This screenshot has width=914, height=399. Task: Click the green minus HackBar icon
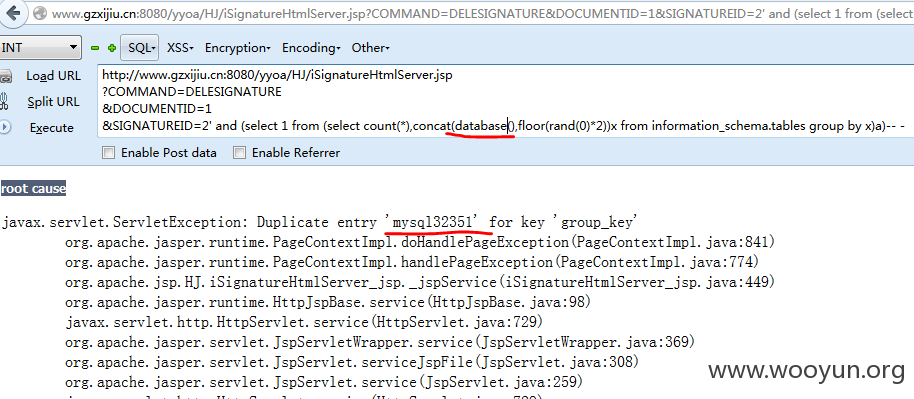tap(95, 48)
